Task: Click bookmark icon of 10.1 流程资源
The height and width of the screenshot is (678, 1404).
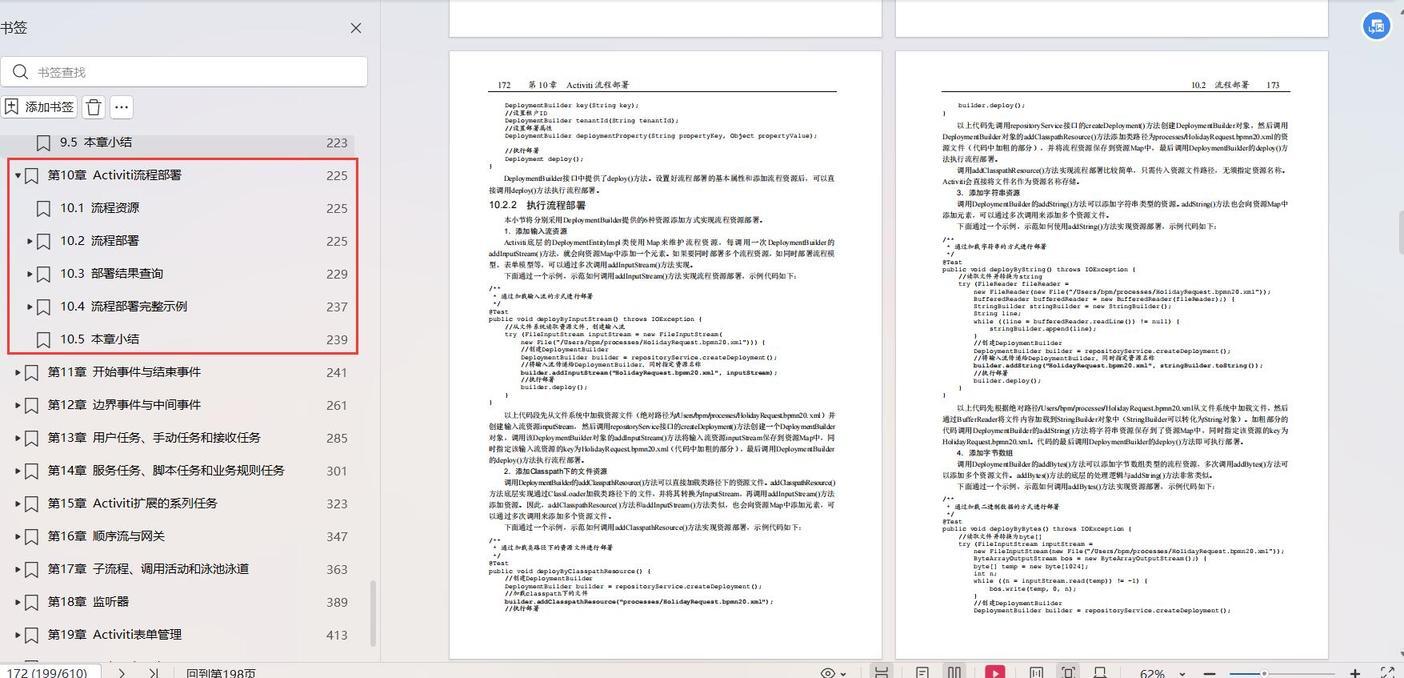Action: [43, 209]
